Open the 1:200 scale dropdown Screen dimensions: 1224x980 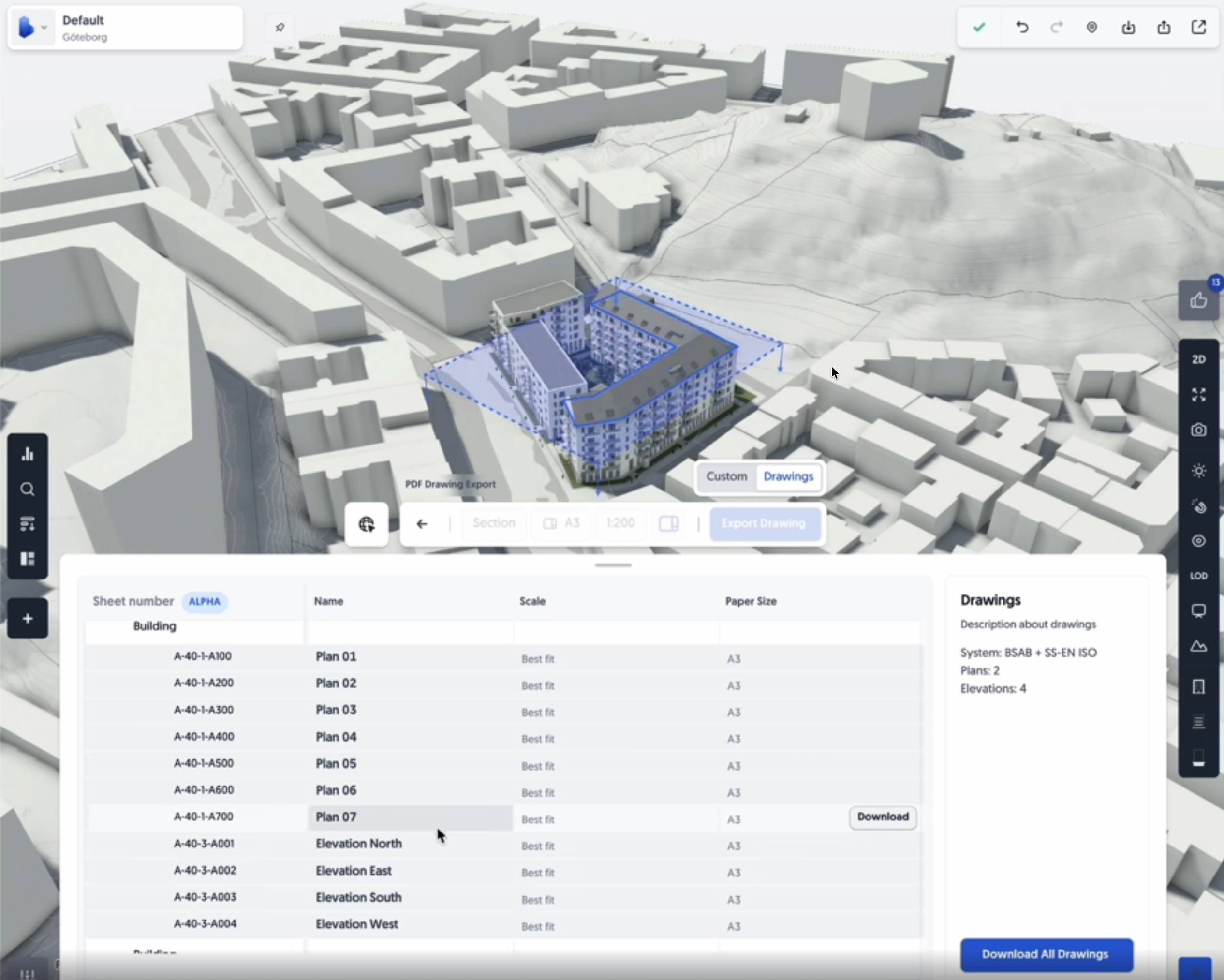pyautogui.click(x=620, y=523)
